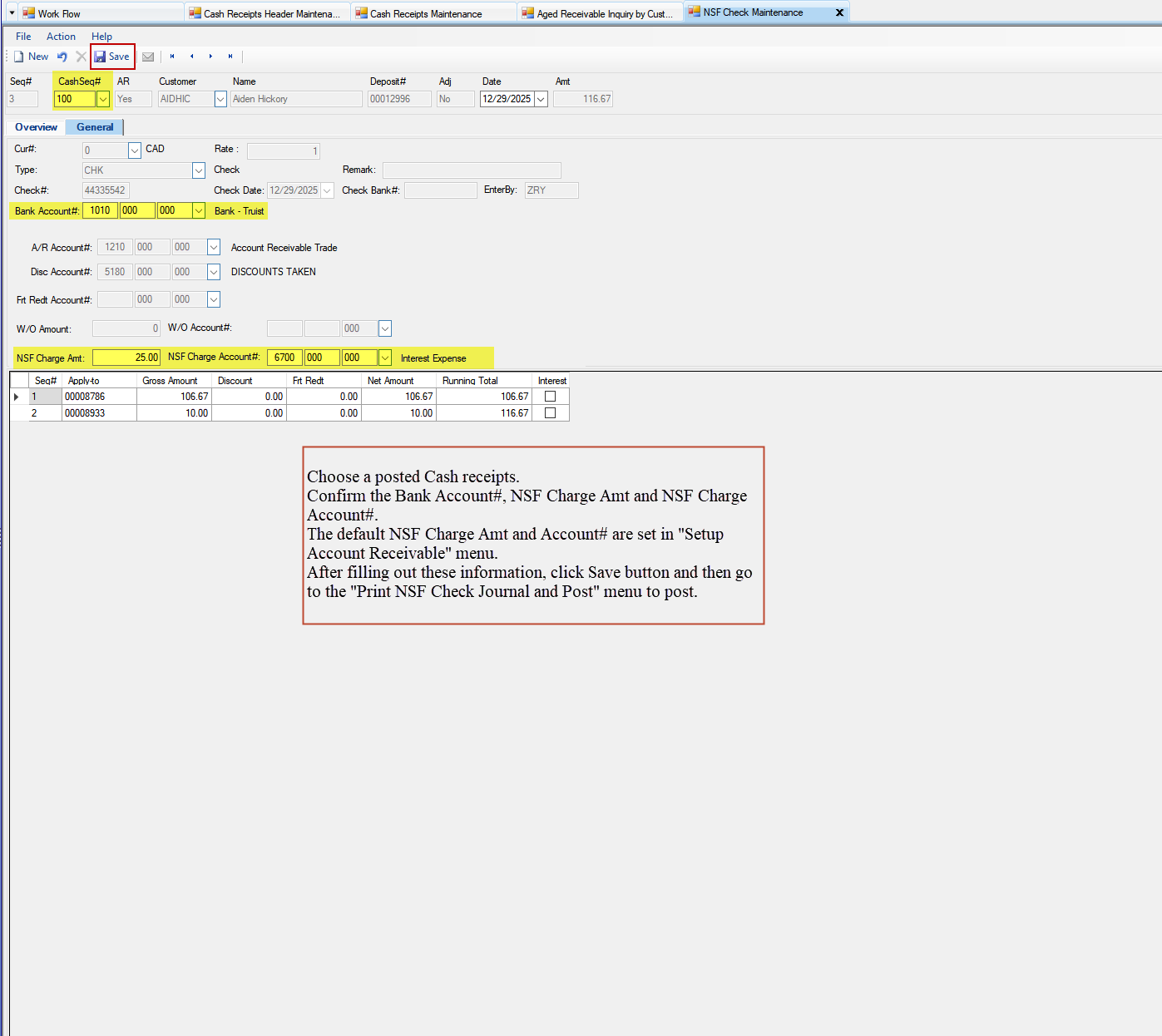Screen dimensions: 1162x1036
Task: Create a new record with New
Action: pos(31,57)
